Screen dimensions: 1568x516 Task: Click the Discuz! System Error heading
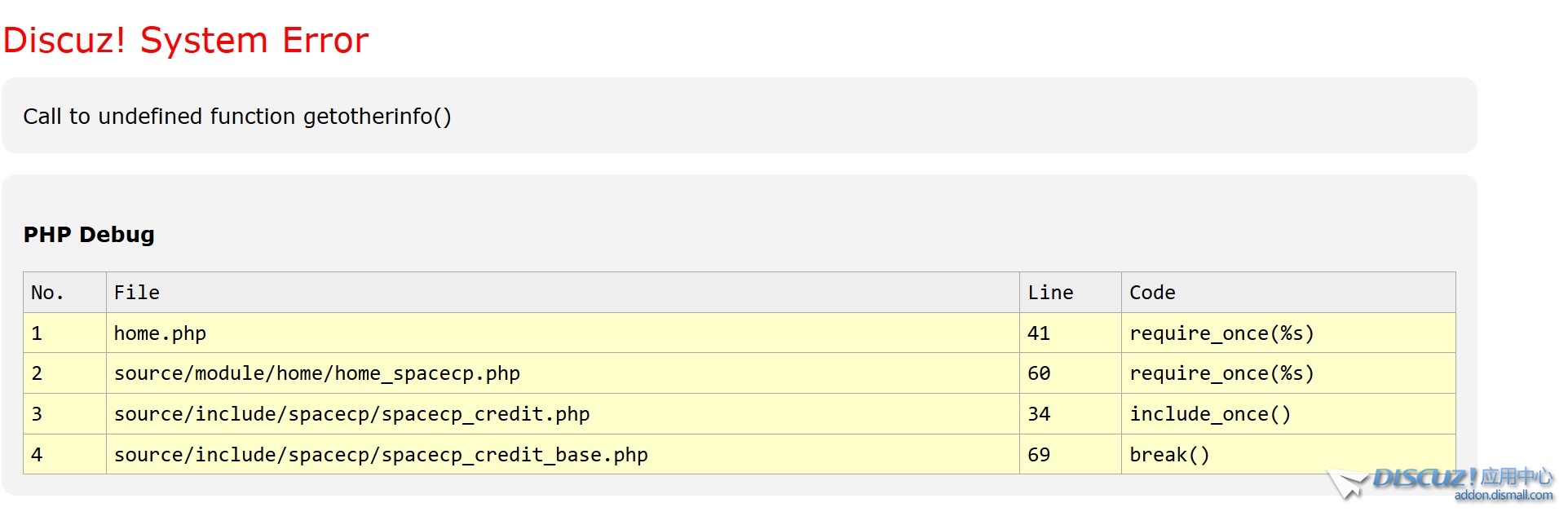pyautogui.click(x=186, y=40)
